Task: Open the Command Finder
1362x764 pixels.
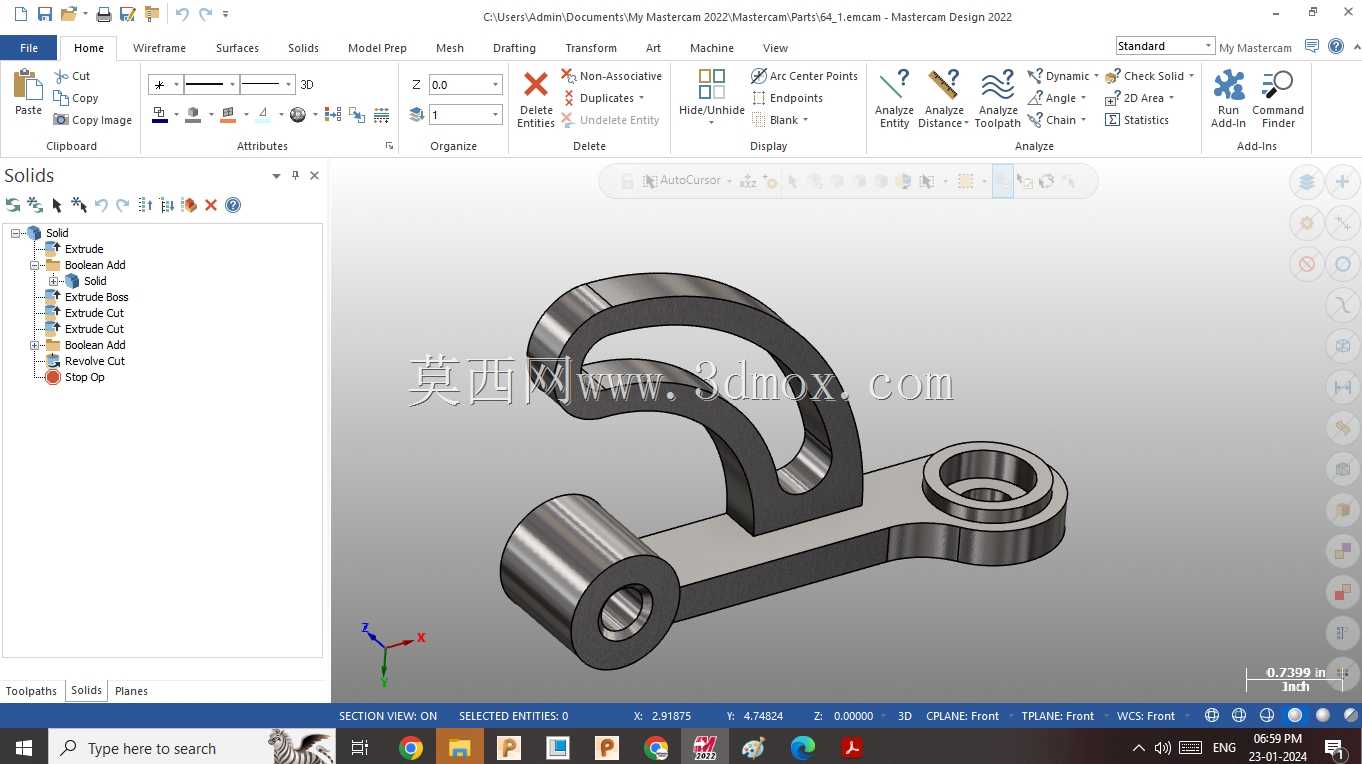Action: tap(1278, 99)
